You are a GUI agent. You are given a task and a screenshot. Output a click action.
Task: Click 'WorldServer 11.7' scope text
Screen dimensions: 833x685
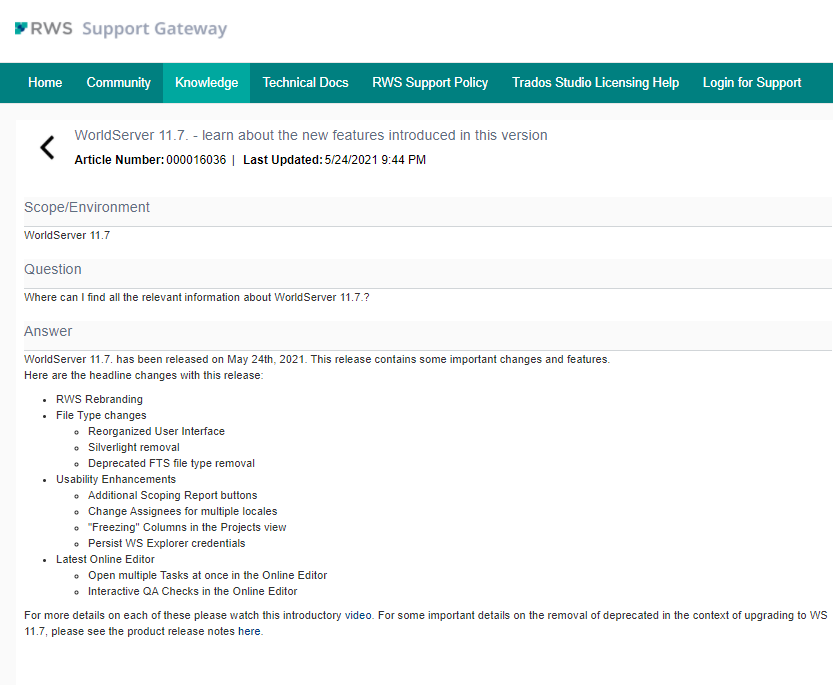click(67, 235)
